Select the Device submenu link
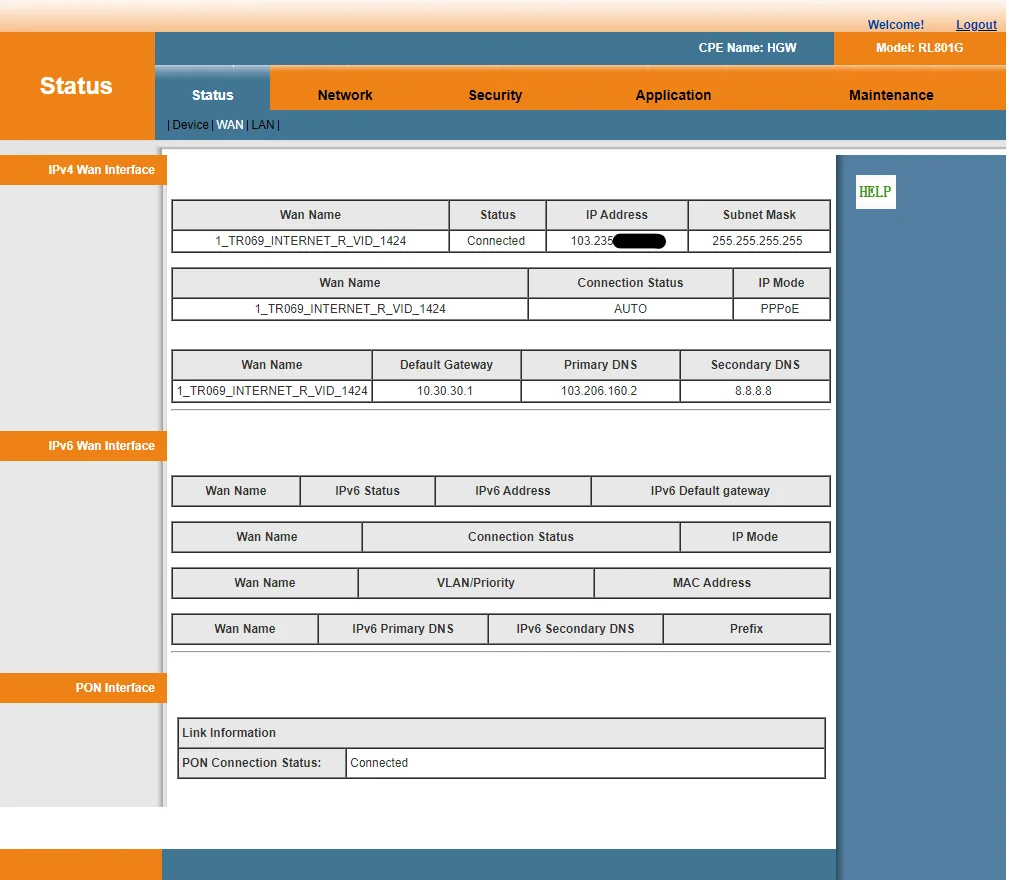The height and width of the screenshot is (880, 1009). click(x=190, y=125)
